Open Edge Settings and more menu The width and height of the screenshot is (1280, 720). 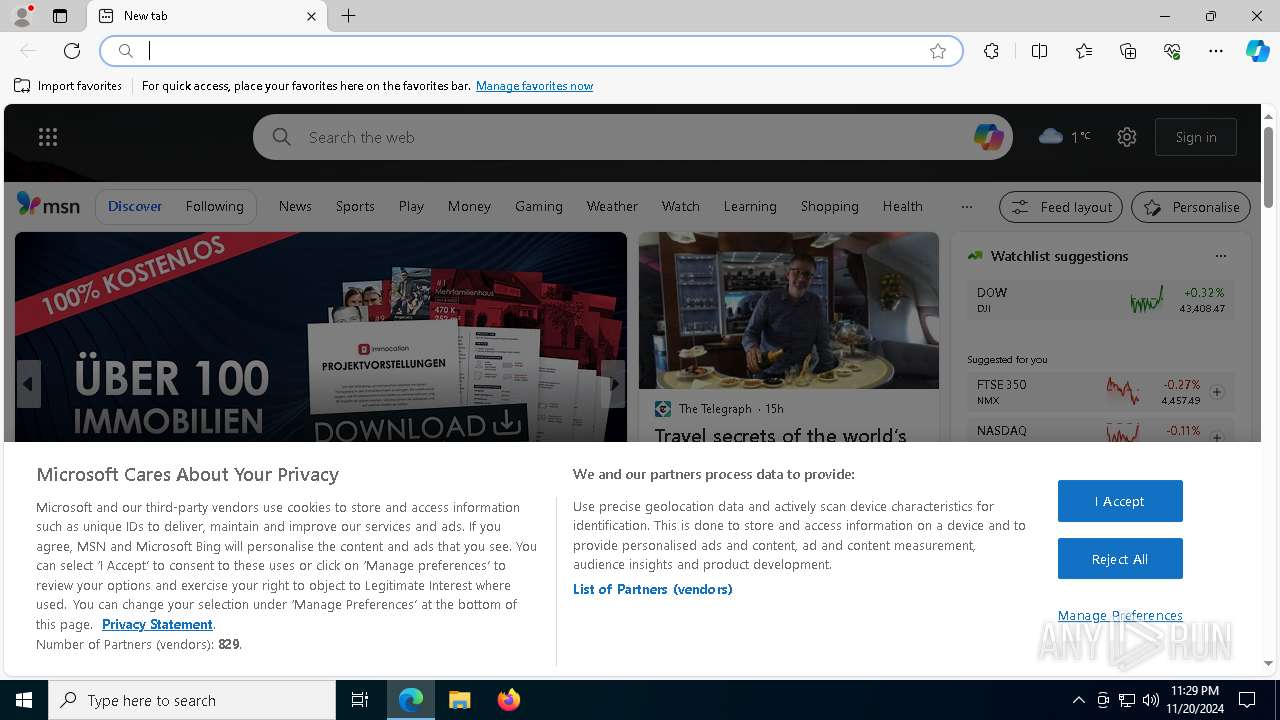(1216, 51)
